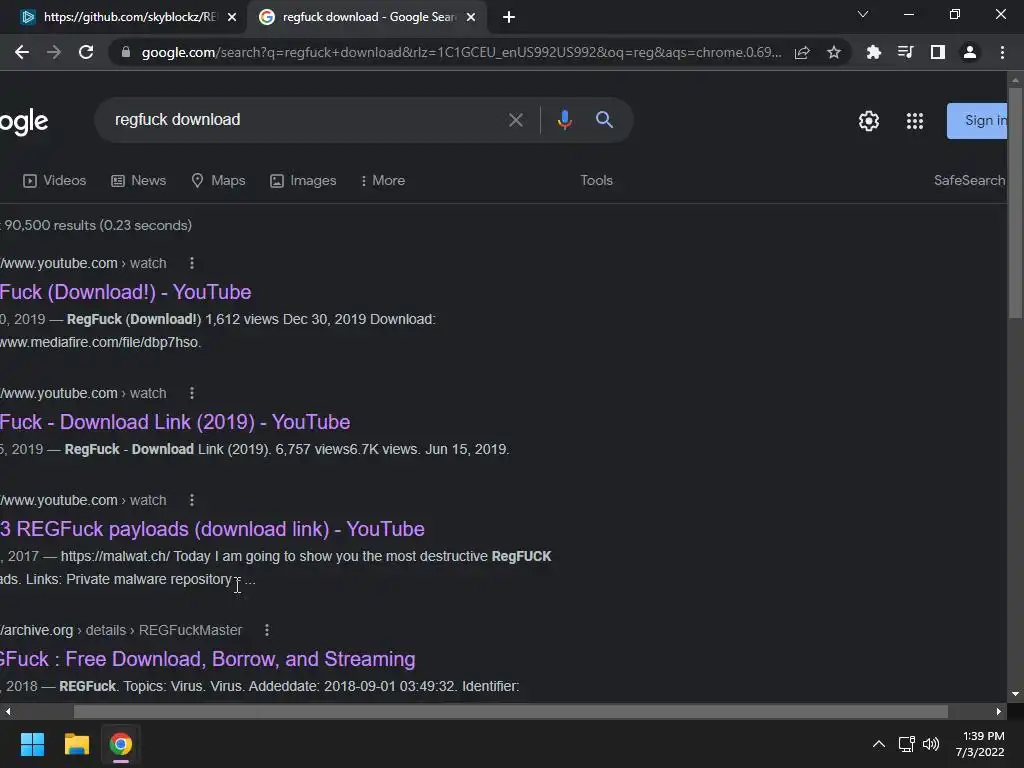1024x768 pixels.
Task: Submit search with magnifier icon
Action: [x=604, y=120]
